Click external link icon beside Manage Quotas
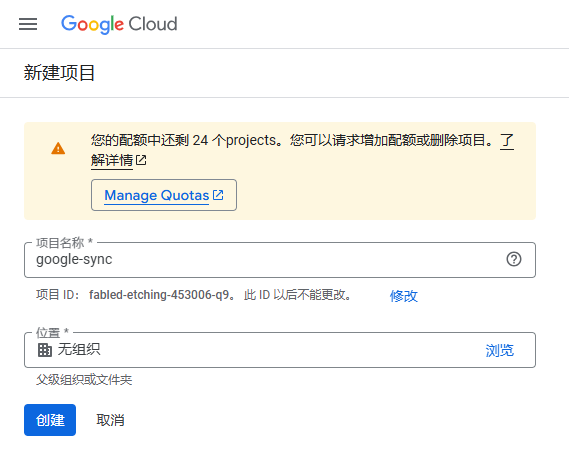Image resolution: width=569 pixels, height=452 pixels. tap(218, 195)
